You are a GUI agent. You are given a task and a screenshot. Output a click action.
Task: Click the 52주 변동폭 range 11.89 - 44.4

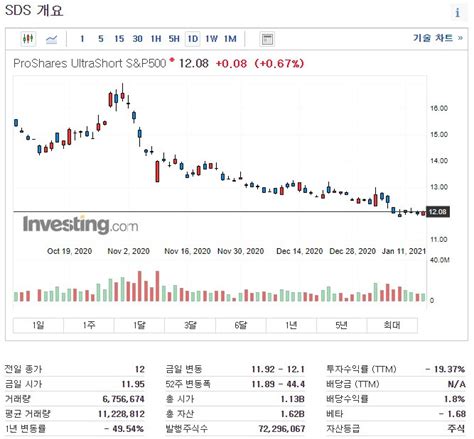tap(278, 384)
